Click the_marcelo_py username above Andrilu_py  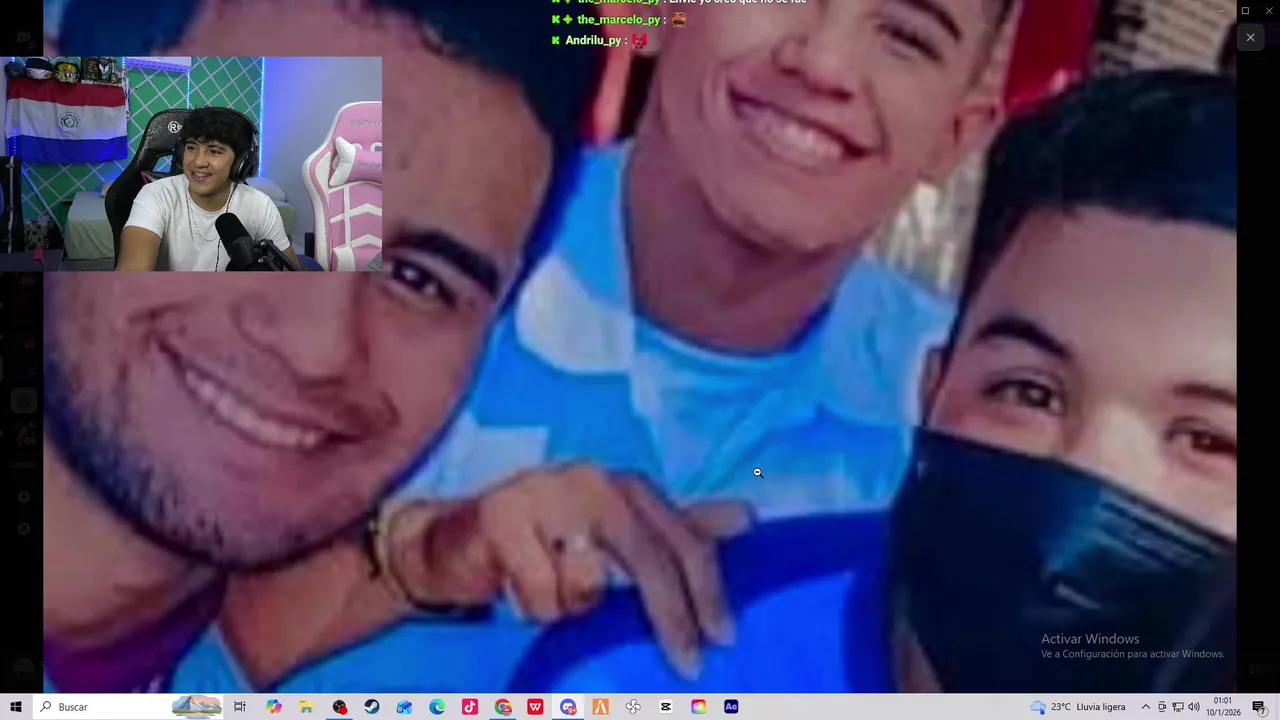tap(619, 19)
